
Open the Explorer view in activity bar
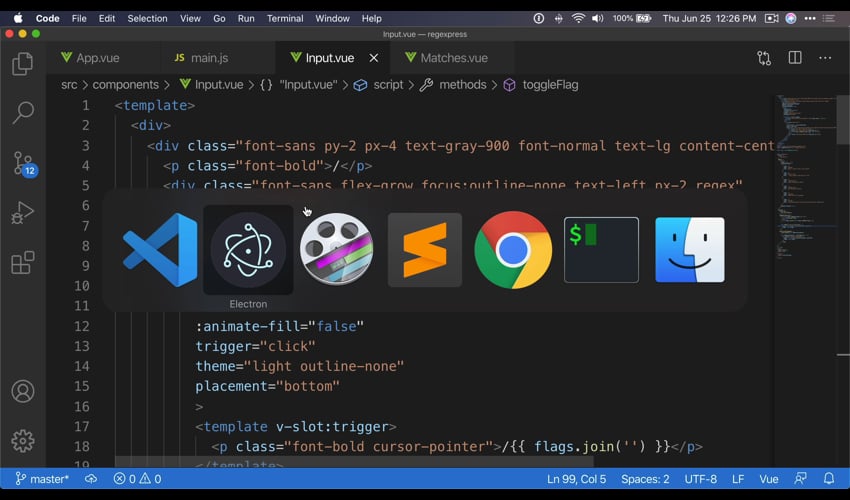23,64
